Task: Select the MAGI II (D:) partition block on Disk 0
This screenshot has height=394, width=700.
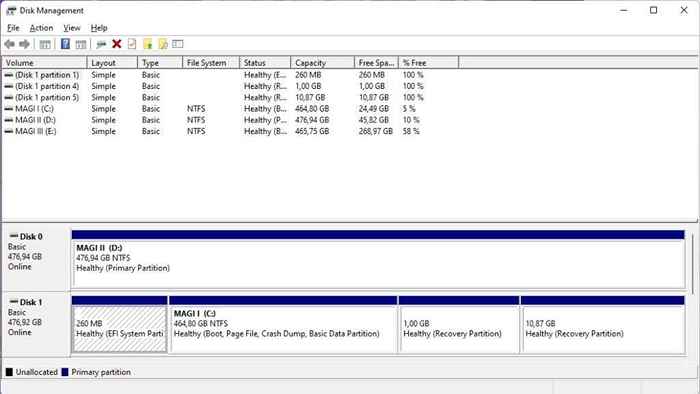Action: [378, 259]
